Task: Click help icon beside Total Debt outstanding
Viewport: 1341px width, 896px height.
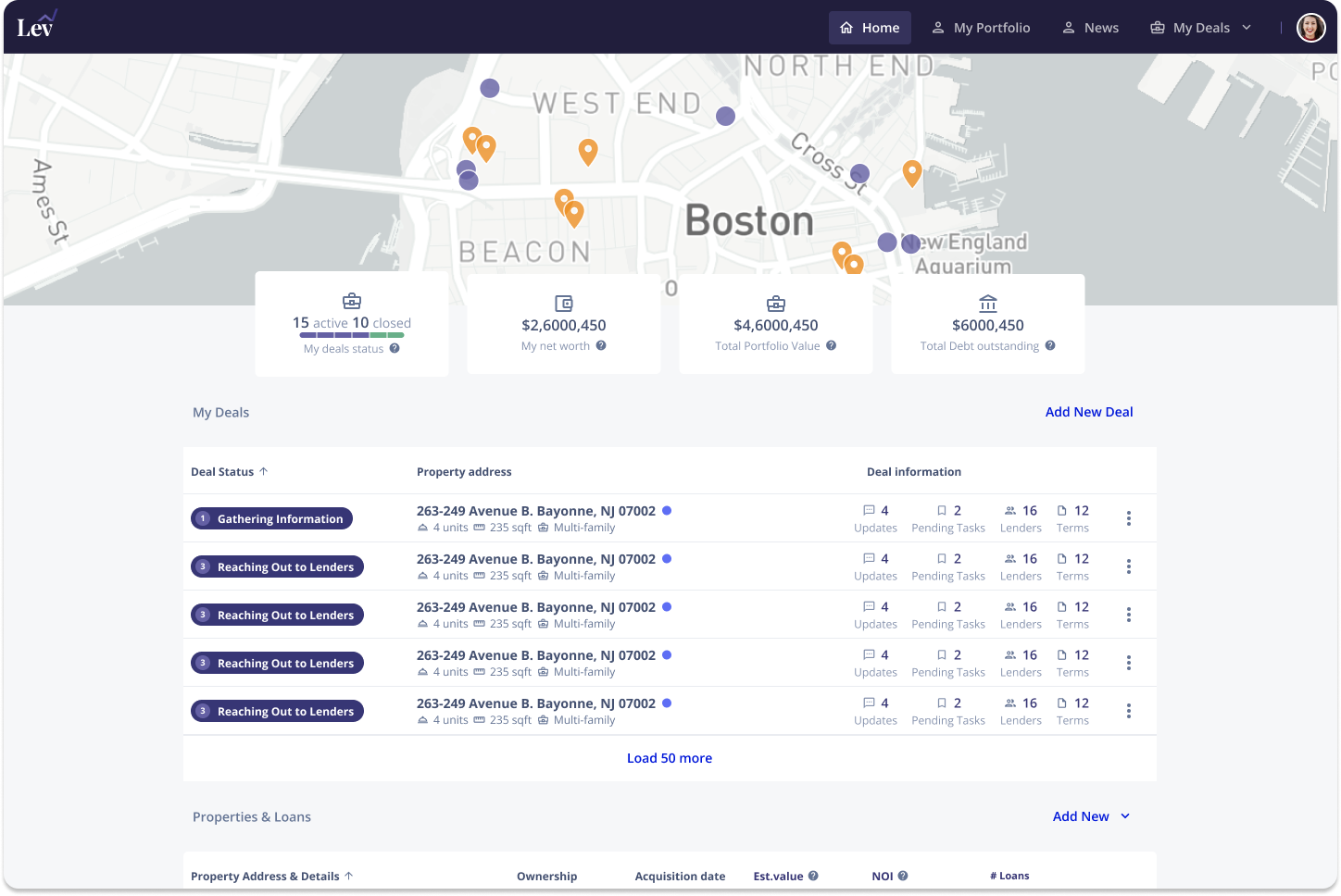Action: (1050, 346)
